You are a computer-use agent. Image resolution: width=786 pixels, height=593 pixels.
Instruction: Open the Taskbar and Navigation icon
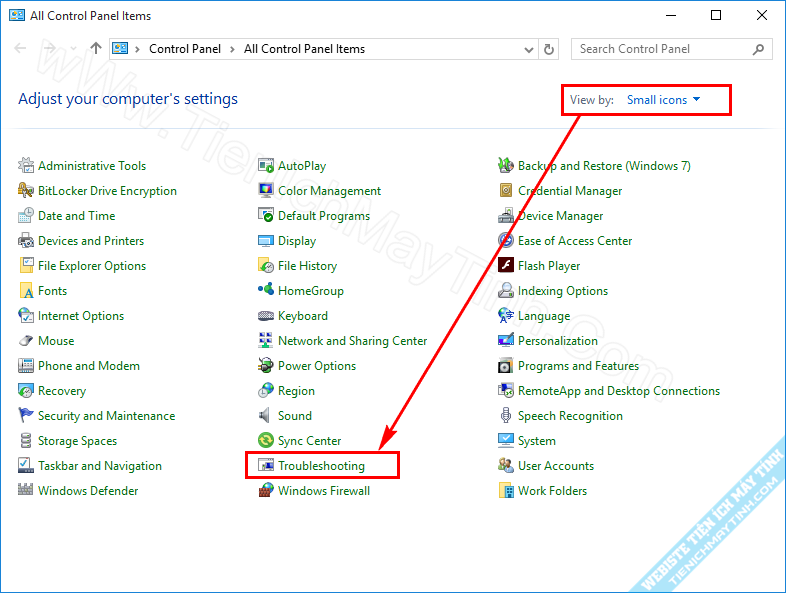pyautogui.click(x=26, y=466)
